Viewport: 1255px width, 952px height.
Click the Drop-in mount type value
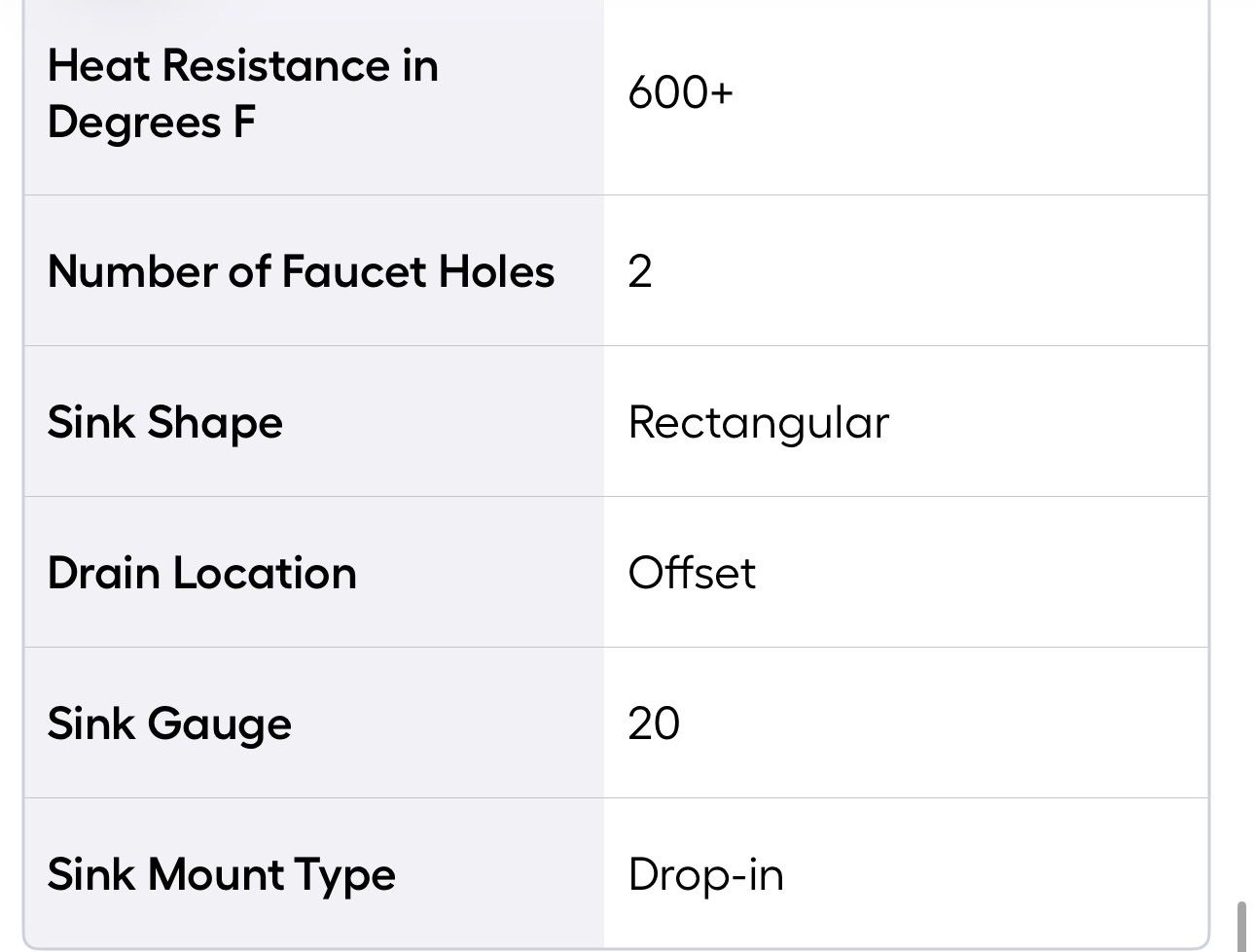(x=706, y=874)
